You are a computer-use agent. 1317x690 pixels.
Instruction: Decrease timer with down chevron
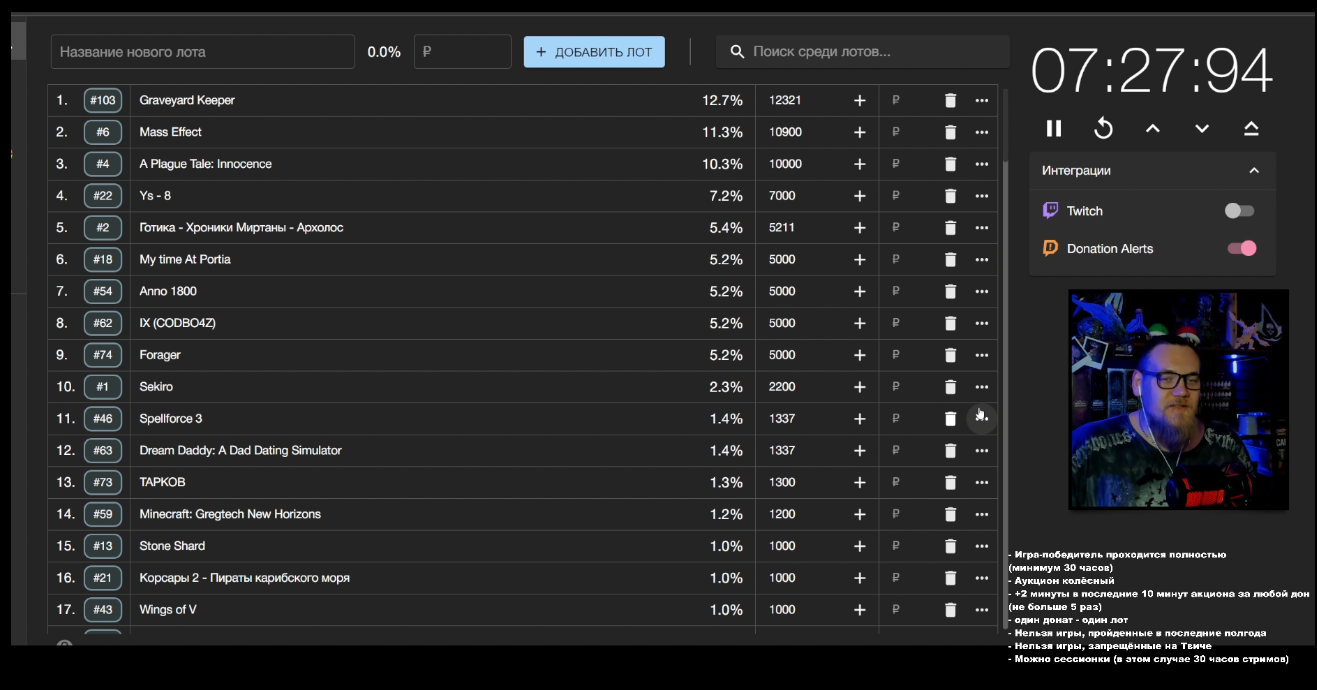click(x=1202, y=128)
